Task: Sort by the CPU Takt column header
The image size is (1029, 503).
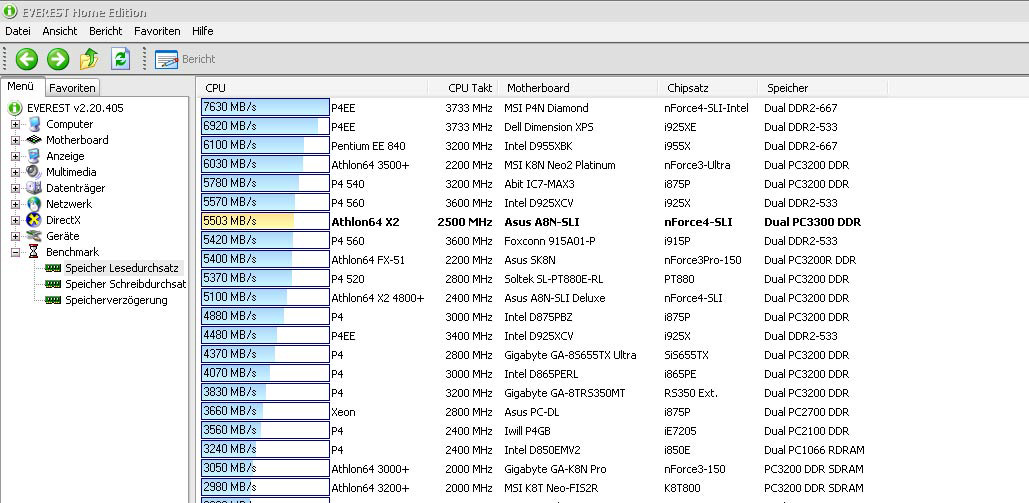Action: (x=463, y=88)
